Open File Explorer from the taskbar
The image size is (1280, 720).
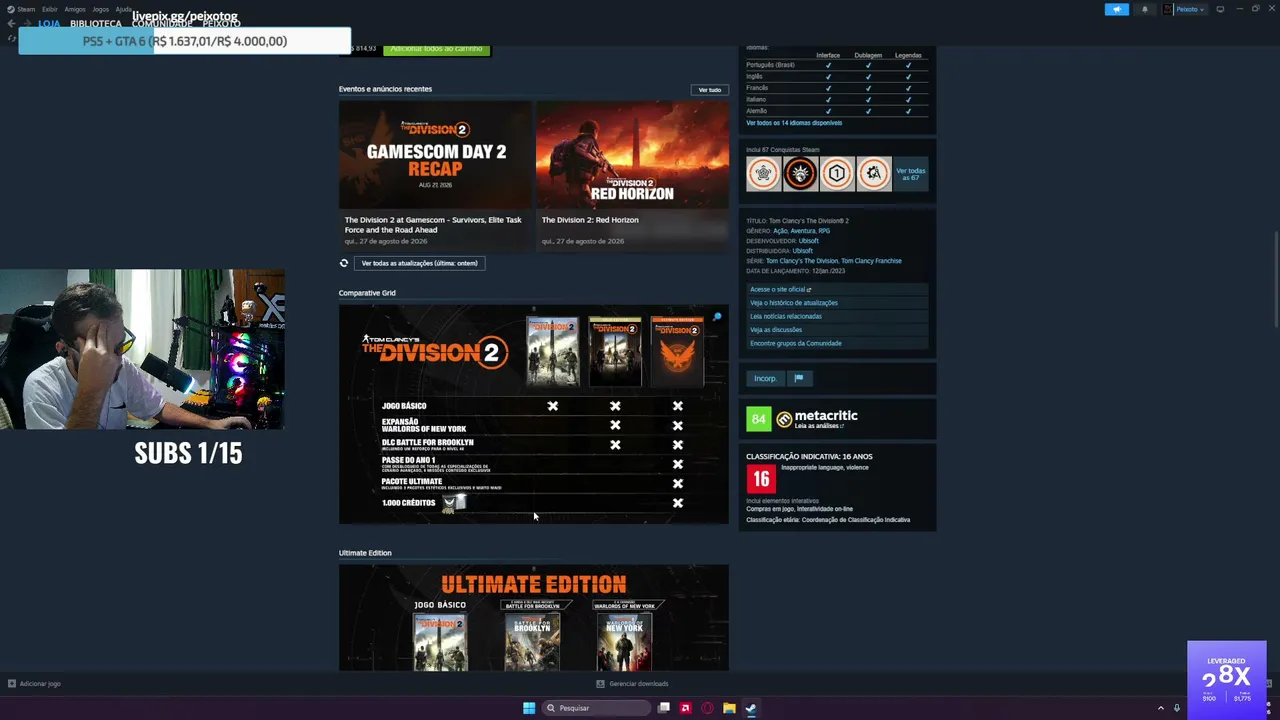(x=729, y=708)
